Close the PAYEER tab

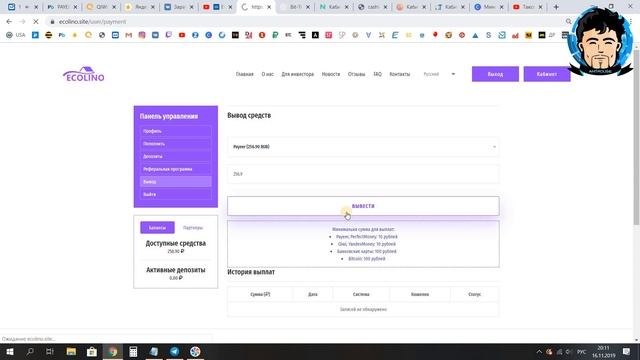click(x=75, y=7)
